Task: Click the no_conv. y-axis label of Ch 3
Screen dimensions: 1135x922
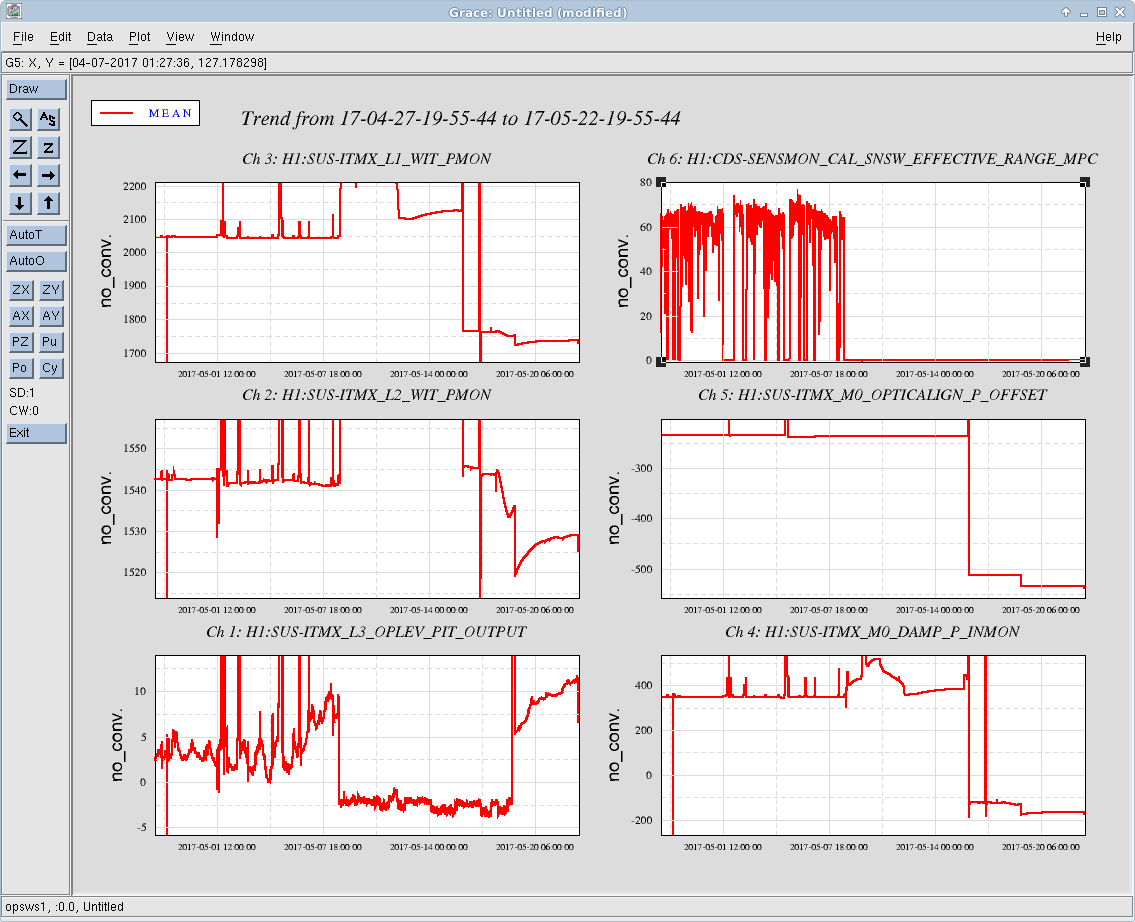Action: [x=107, y=271]
